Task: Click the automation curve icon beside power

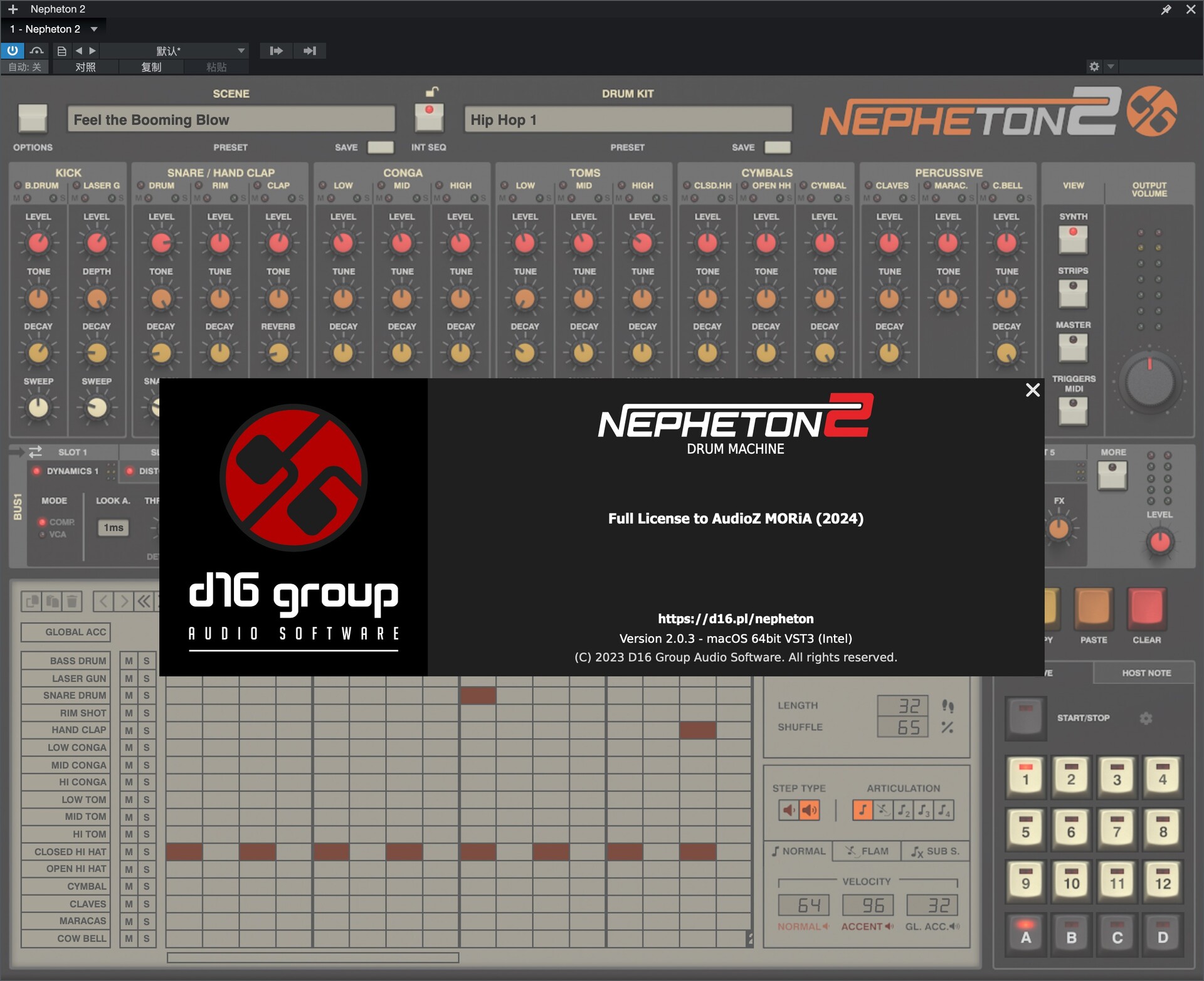Action: click(37, 51)
